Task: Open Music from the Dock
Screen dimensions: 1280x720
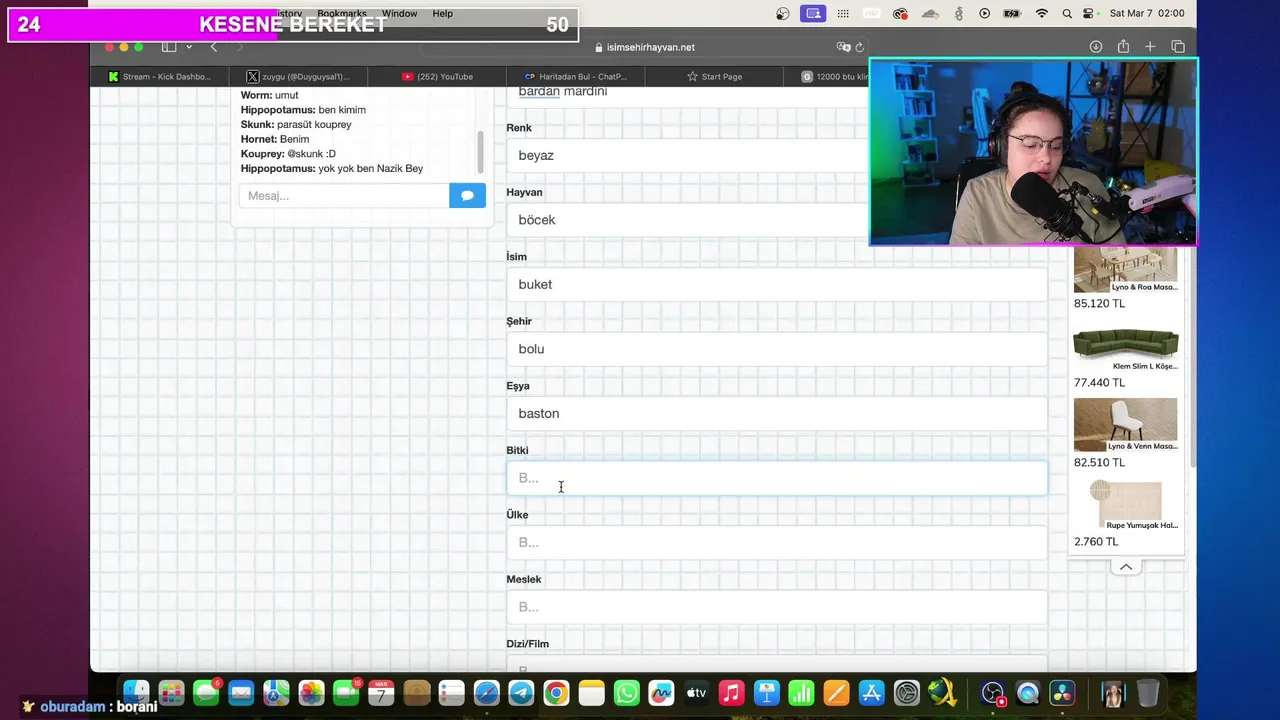Action: (731, 692)
